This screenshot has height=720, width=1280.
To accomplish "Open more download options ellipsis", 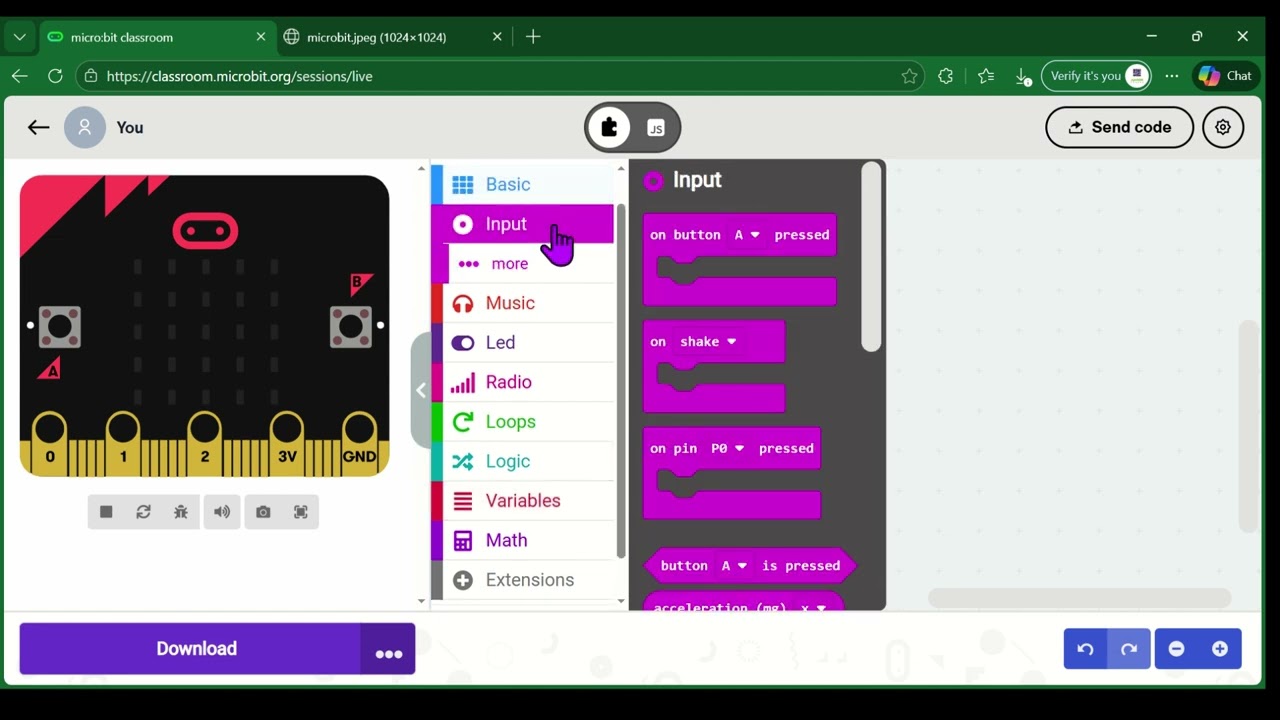I will 388,649.
